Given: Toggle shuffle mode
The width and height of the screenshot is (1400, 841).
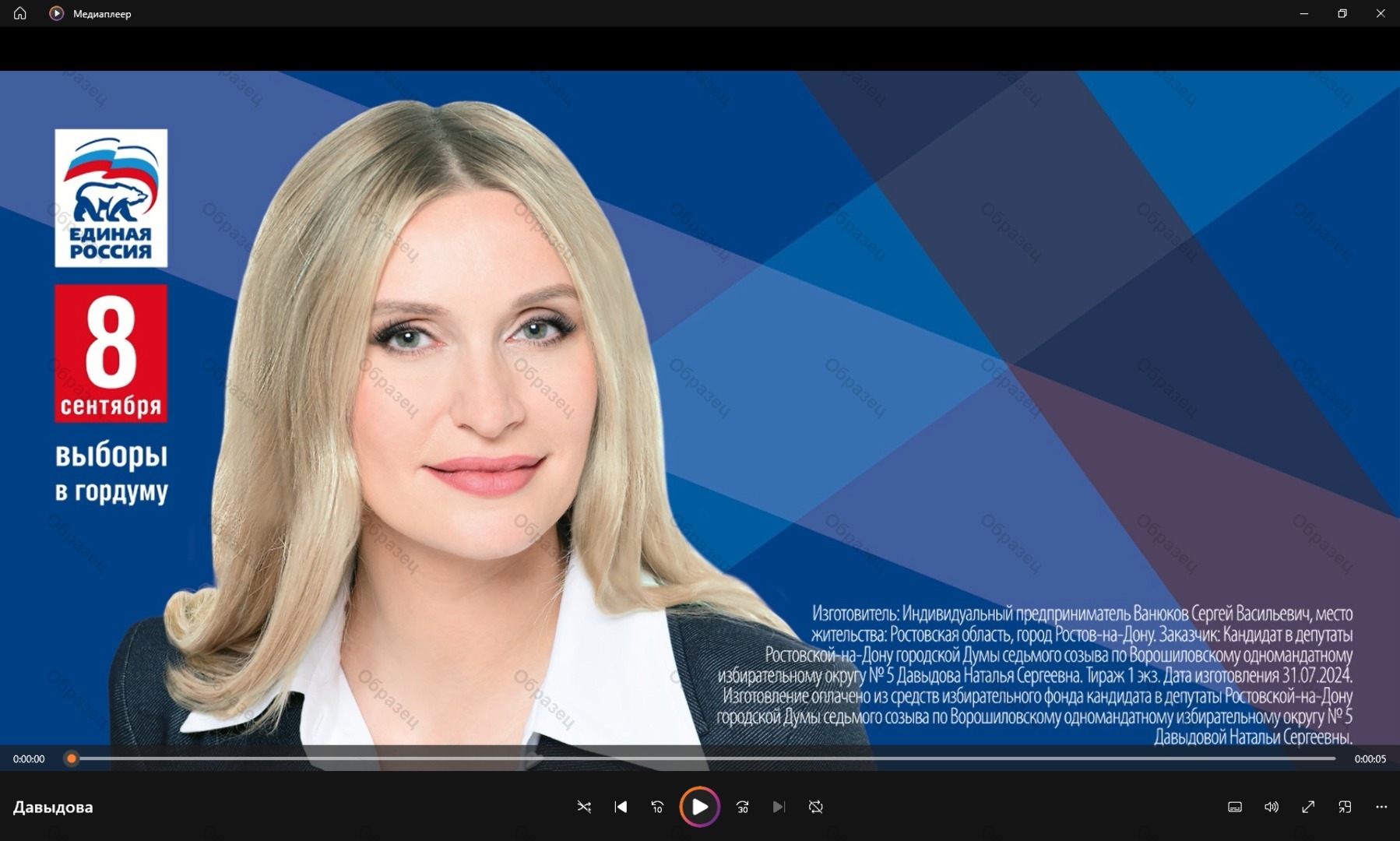Looking at the screenshot, I should 584,807.
